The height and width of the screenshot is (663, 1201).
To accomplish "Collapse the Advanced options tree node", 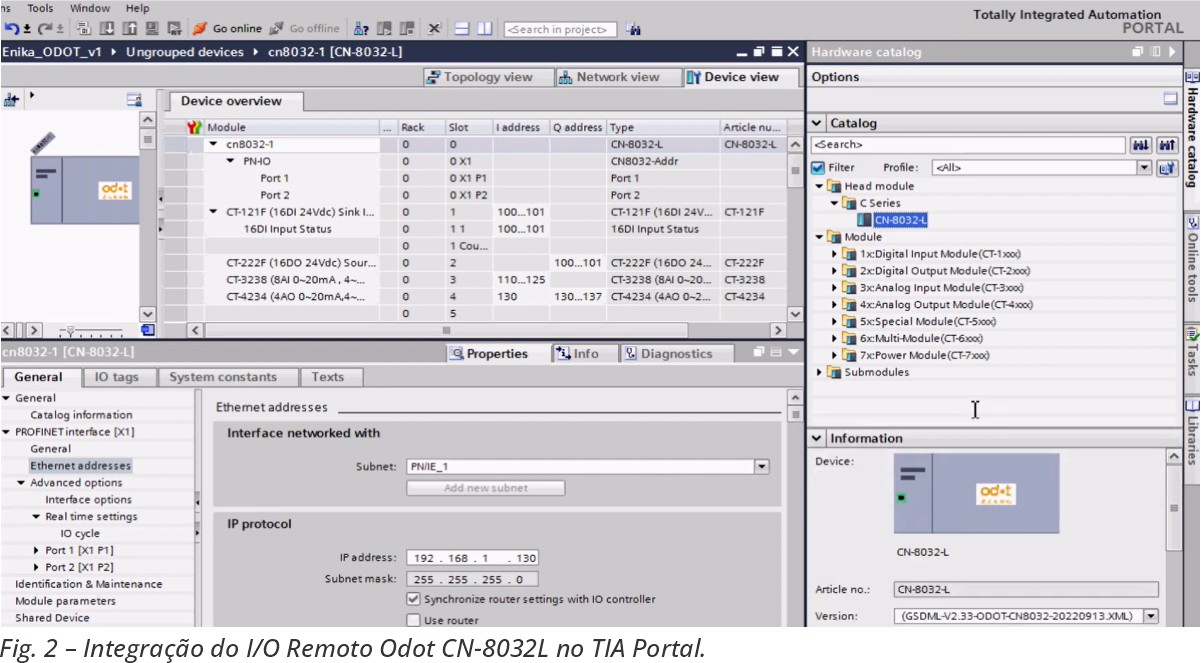I will pyautogui.click(x=21, y=483).
